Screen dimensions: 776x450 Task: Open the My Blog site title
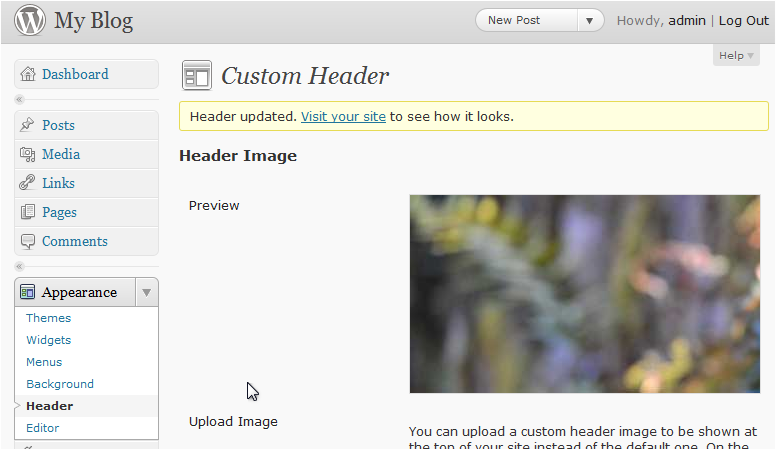(94, 21)
